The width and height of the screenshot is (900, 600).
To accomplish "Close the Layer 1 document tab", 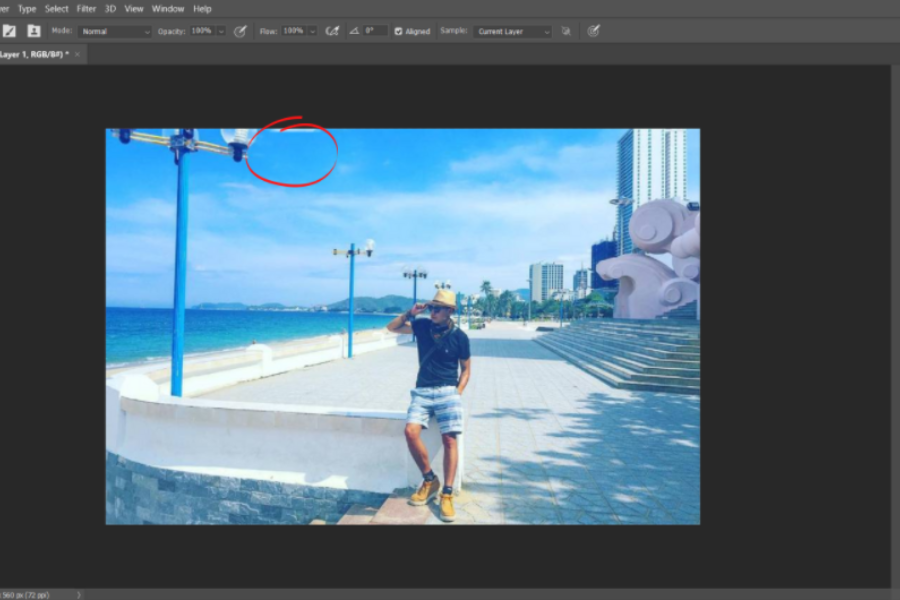I will coord(77,55).
